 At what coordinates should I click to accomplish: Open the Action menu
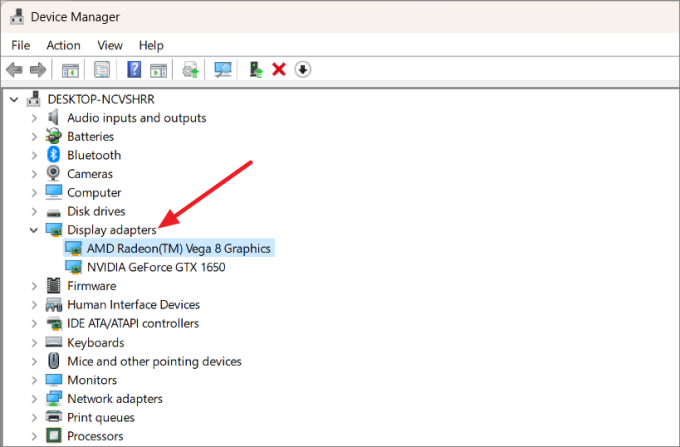tap(63, 45)
